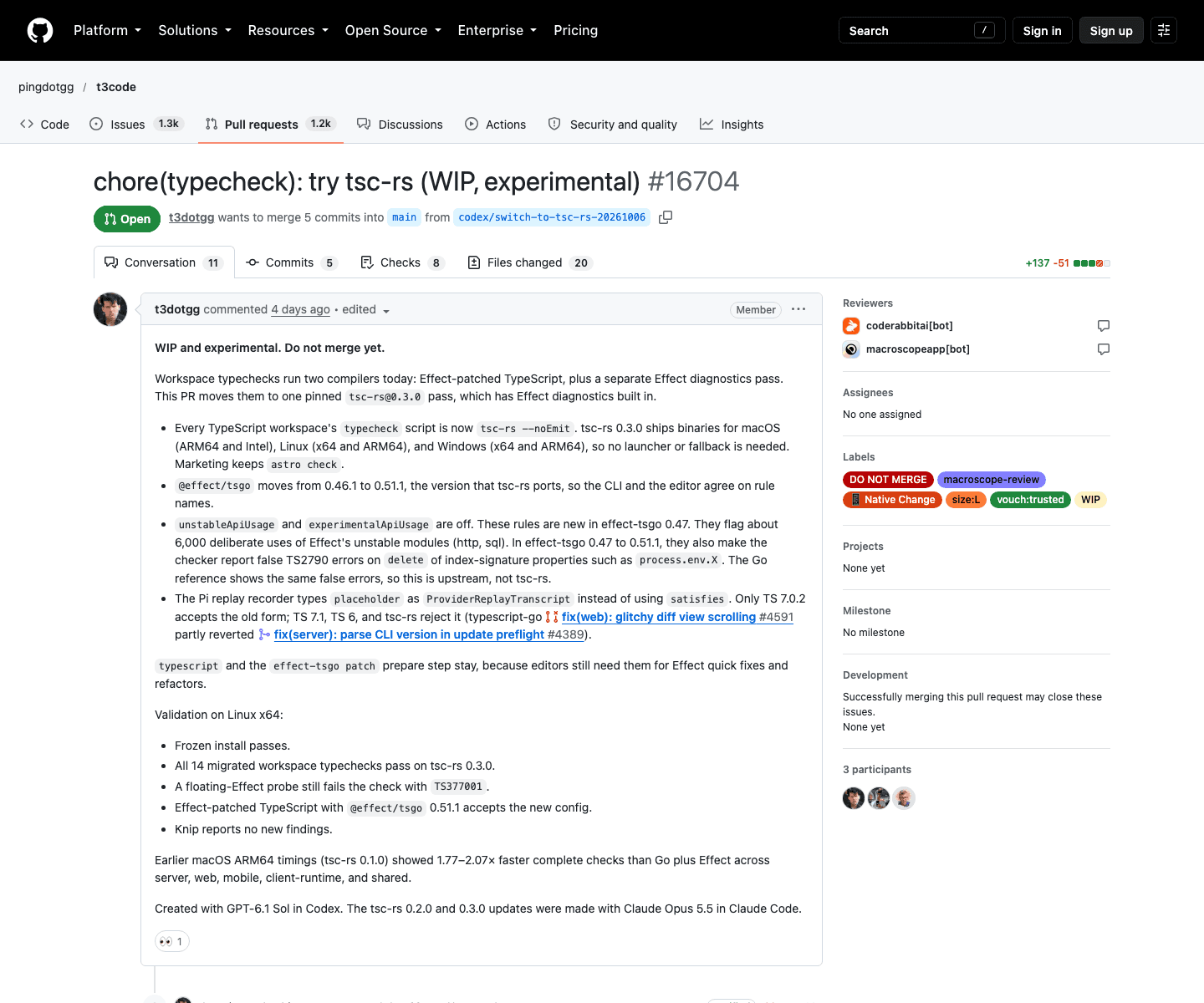Open the comment options ellipsis menu

(798, 309)
